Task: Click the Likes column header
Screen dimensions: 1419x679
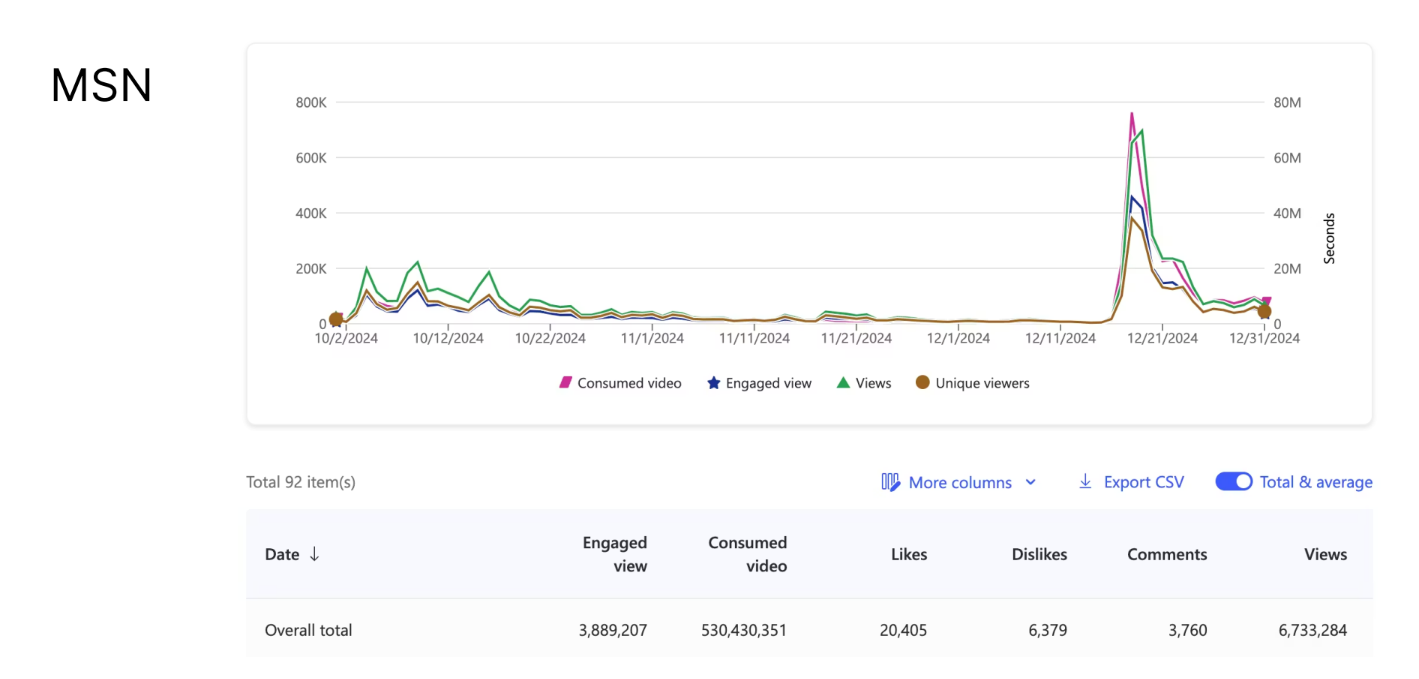Action: [909, 554]
